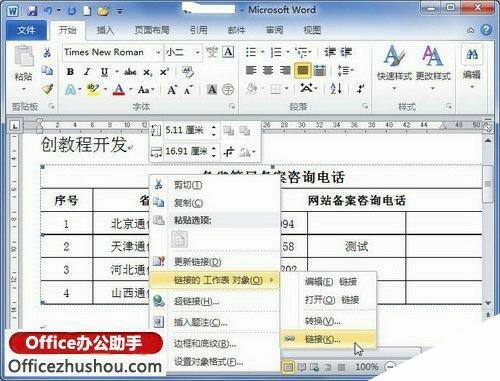Apply text effects with glowing A icon
The image size is (500, 381).
coord(71,89)
